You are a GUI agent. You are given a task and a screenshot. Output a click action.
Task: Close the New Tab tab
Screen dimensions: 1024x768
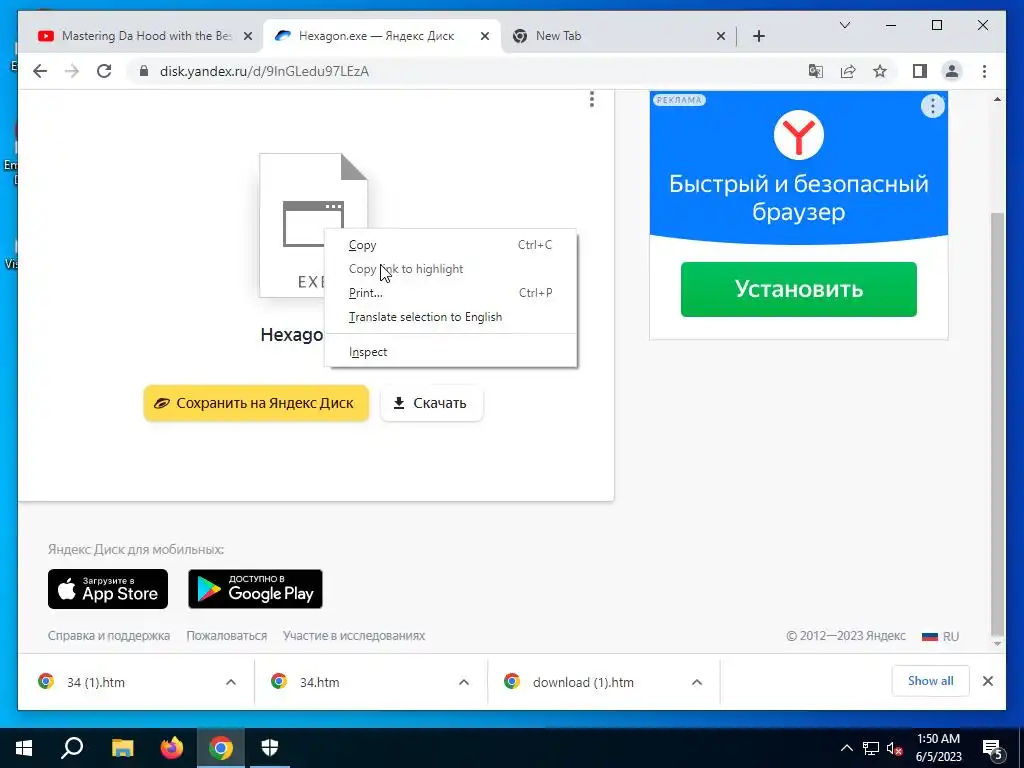[720, 37]
